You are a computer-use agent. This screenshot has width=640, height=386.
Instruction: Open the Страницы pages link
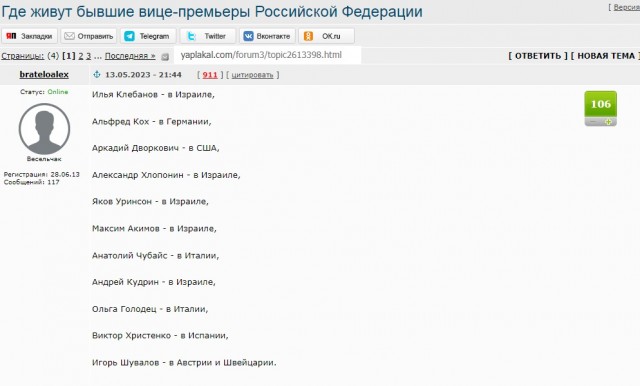point(22,56)
